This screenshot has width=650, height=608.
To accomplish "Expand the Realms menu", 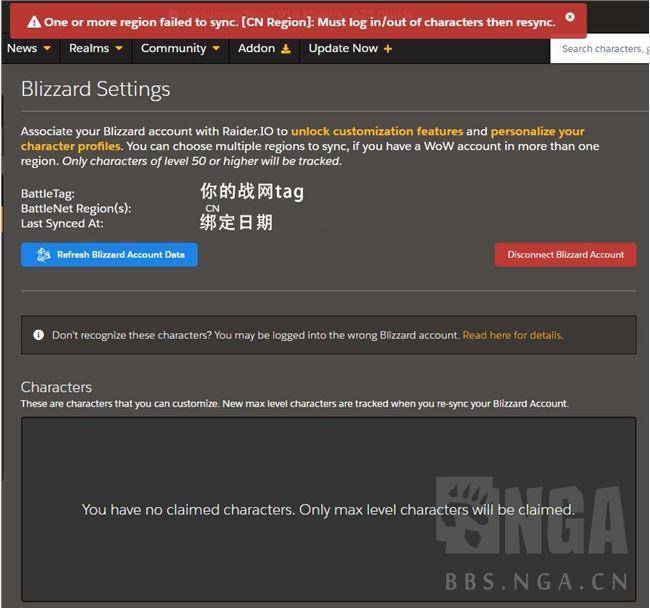I will tap(96, 48).
